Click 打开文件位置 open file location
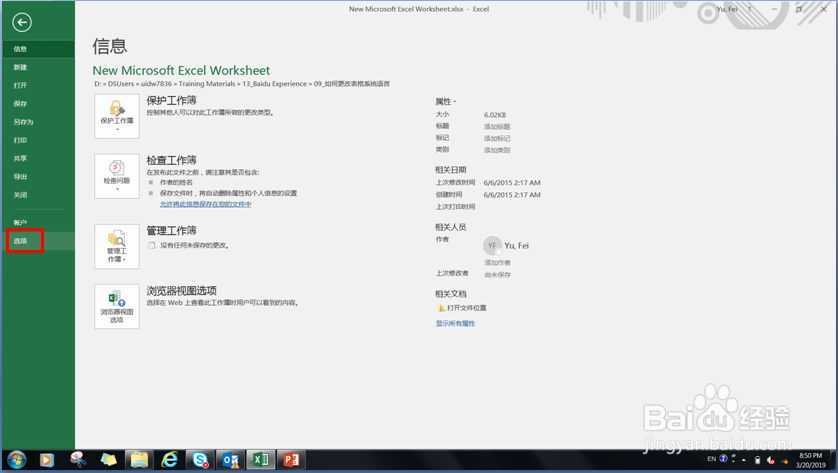The image size is (838, 473). [467, 308]
